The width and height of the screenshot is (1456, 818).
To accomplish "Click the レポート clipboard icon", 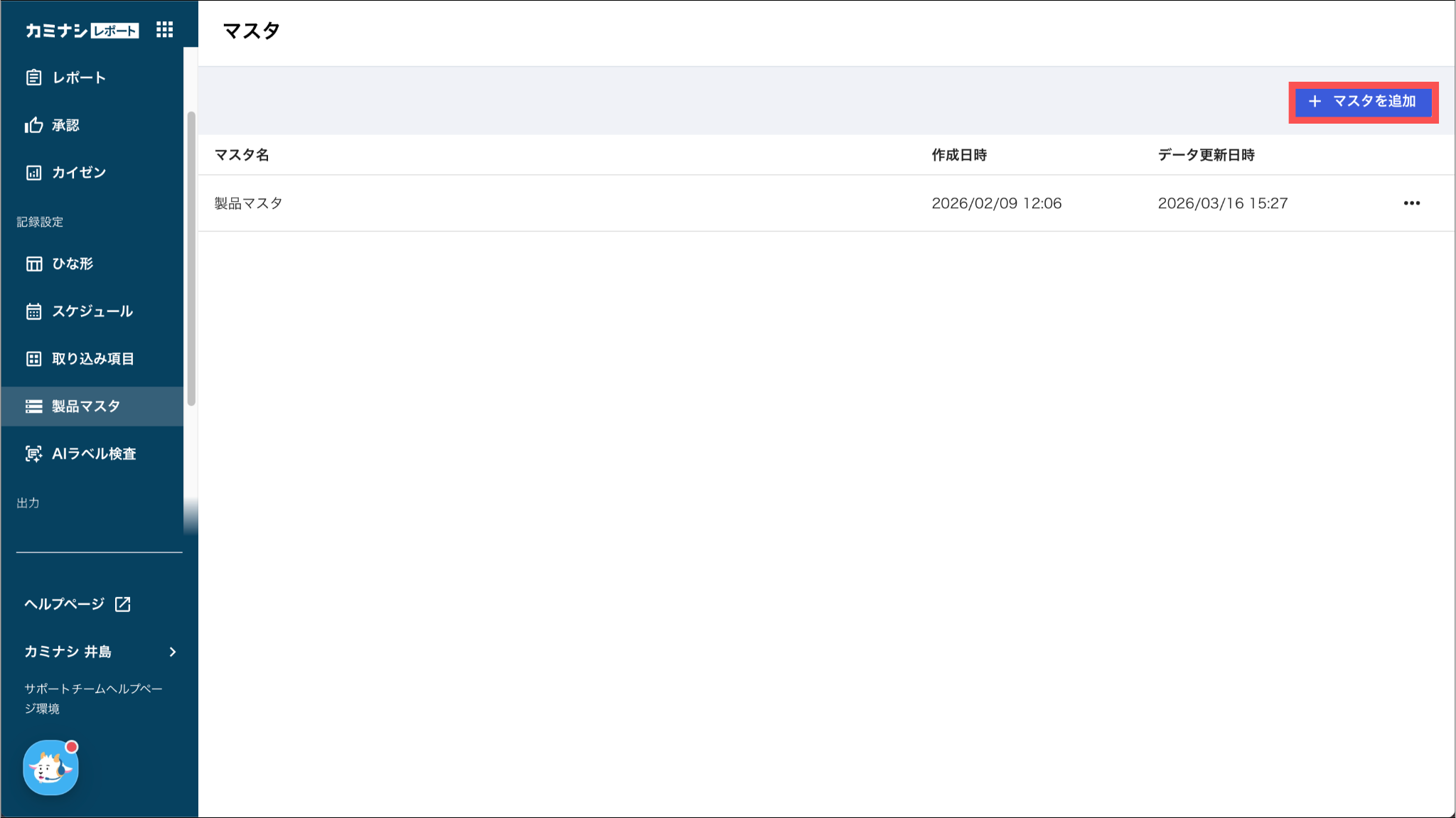I will pos(33,77).
